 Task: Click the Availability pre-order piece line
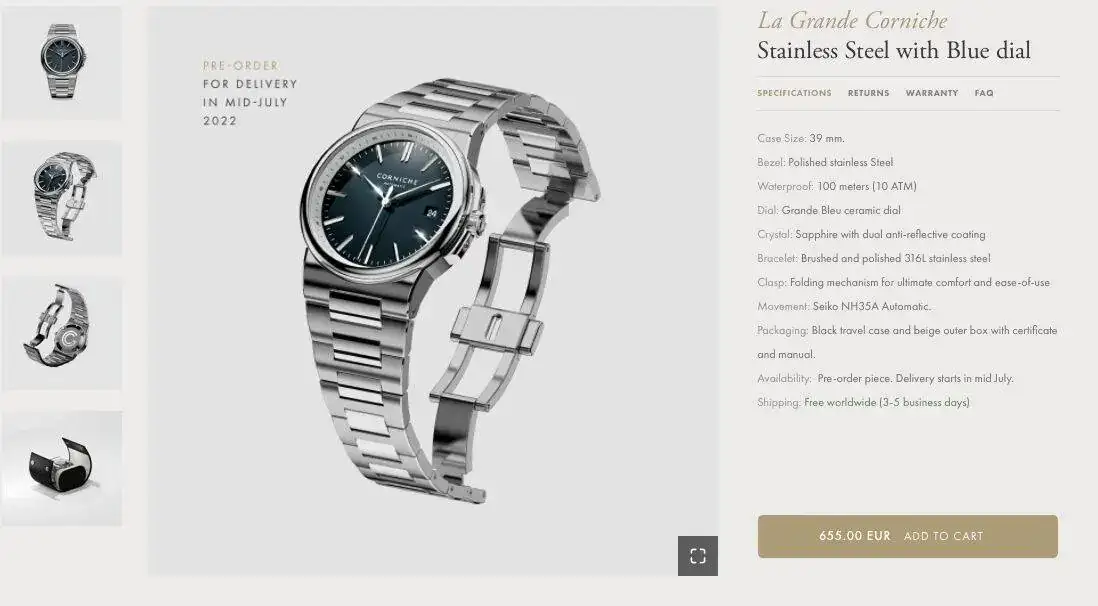pyautogui.click(x=885, y=378)
